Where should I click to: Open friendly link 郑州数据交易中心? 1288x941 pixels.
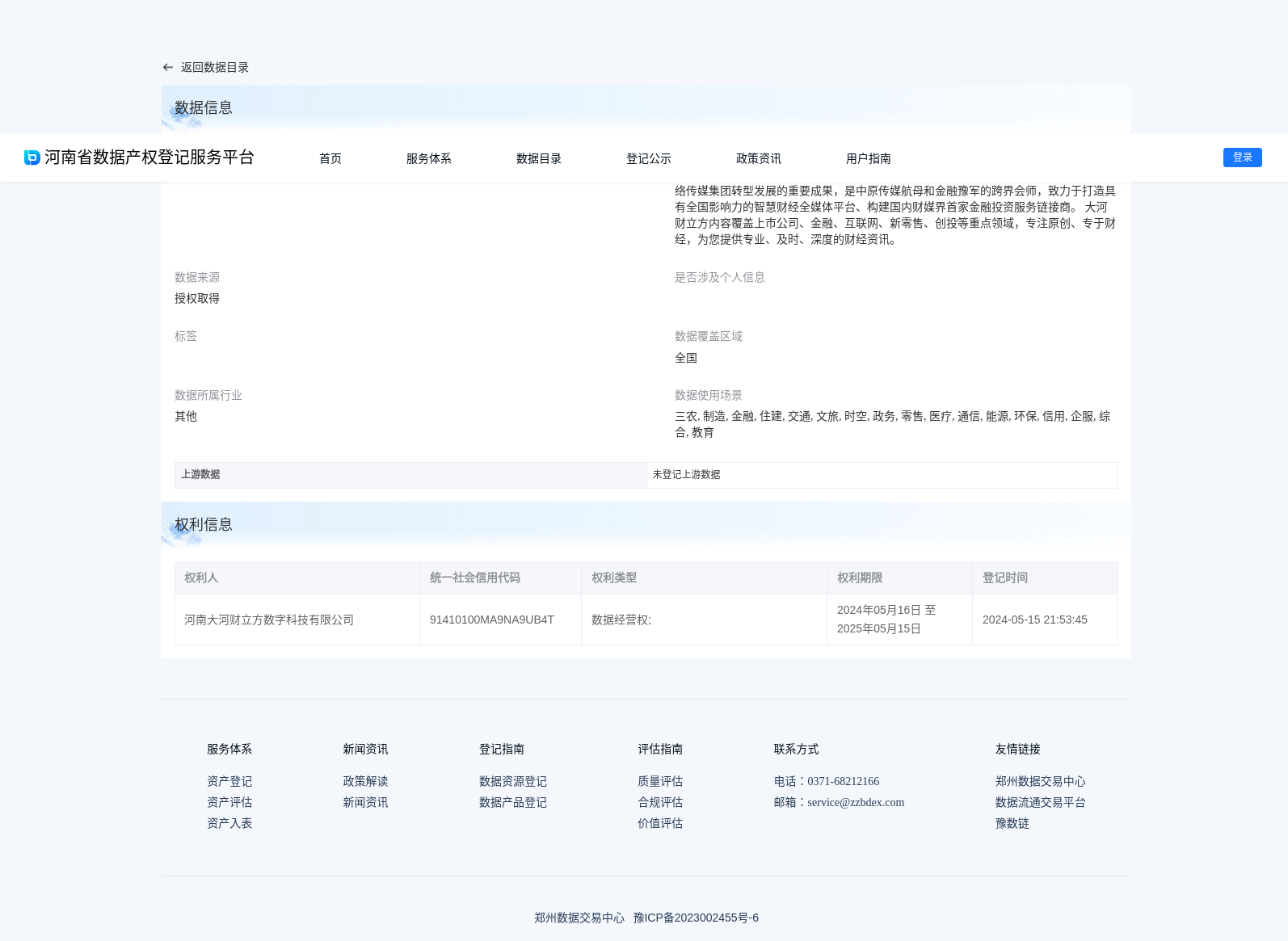click(x=1041, y=781)
